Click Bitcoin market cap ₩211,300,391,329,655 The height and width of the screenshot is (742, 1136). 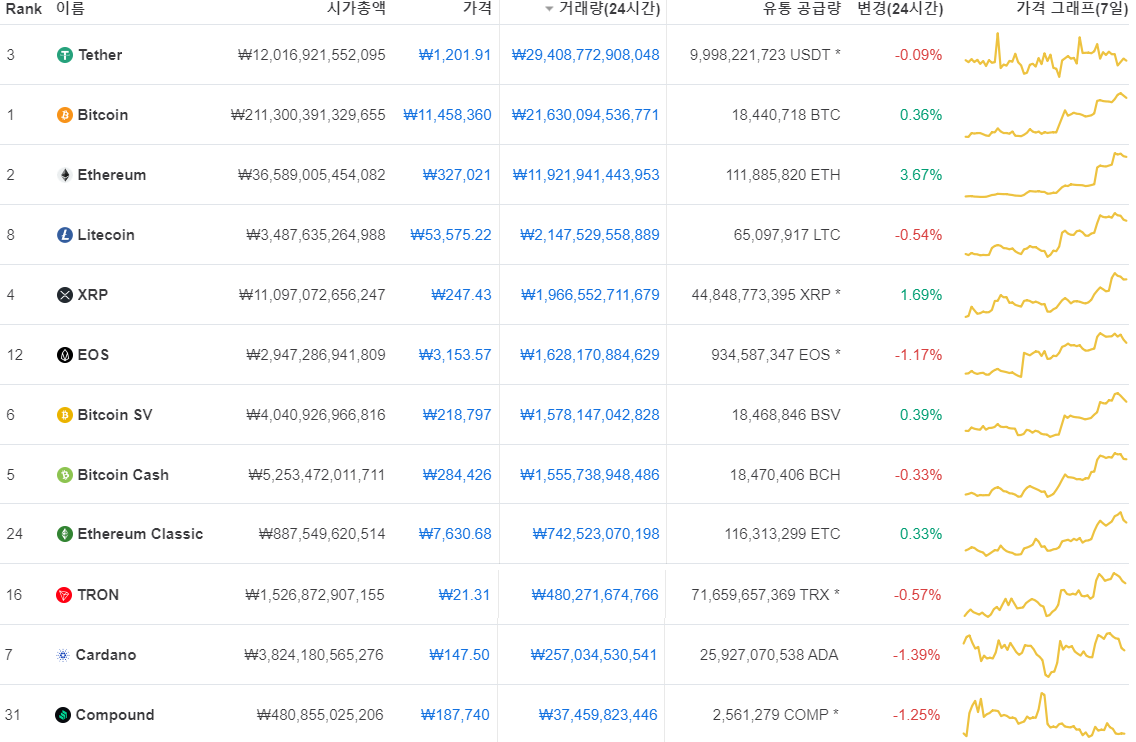[x=308, y=115]
